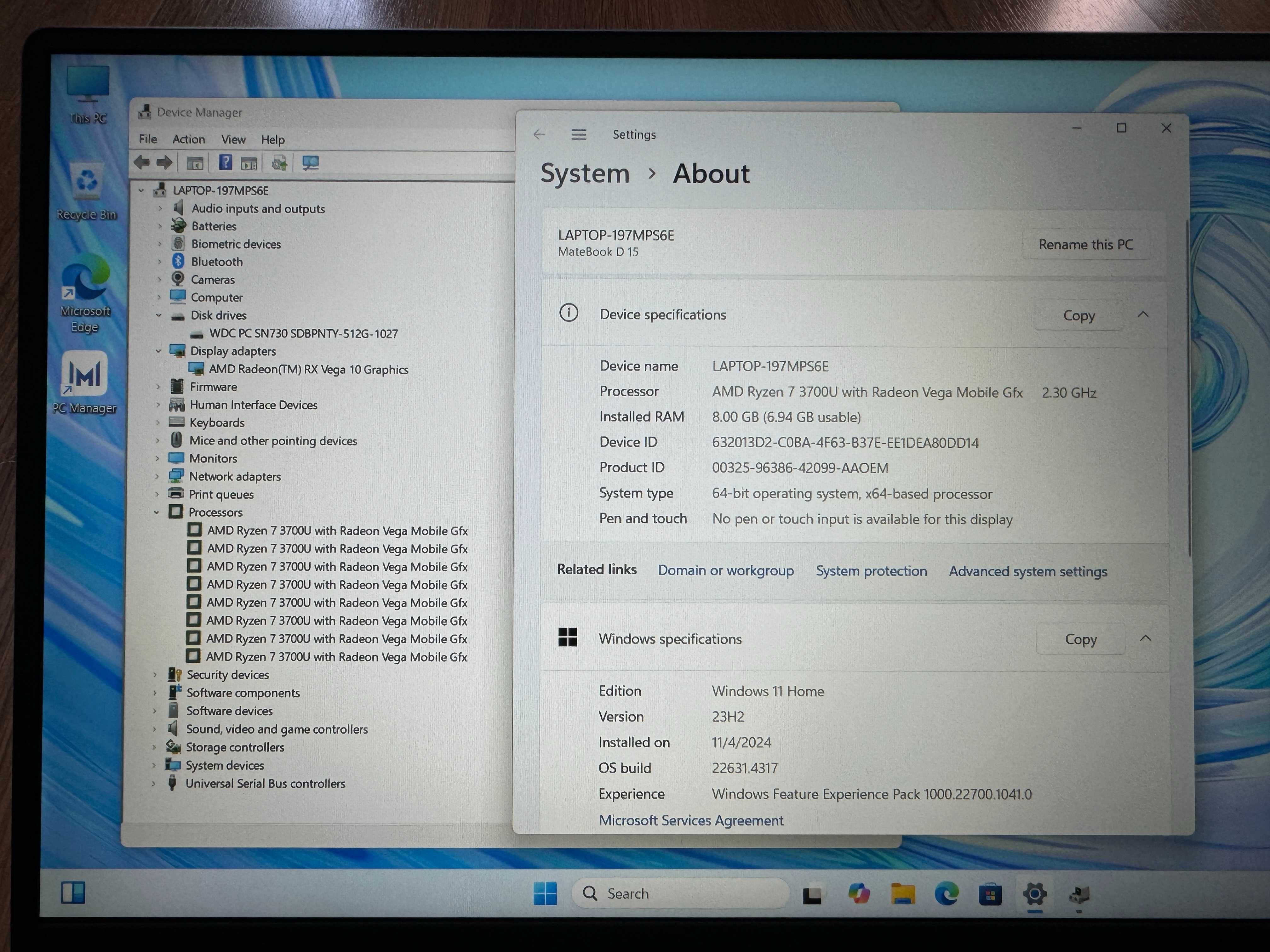Select AMD Radeon(TM) RX Vega 10 Graphics
This screenshot has width=1270, height=952.
coord(308,370)
